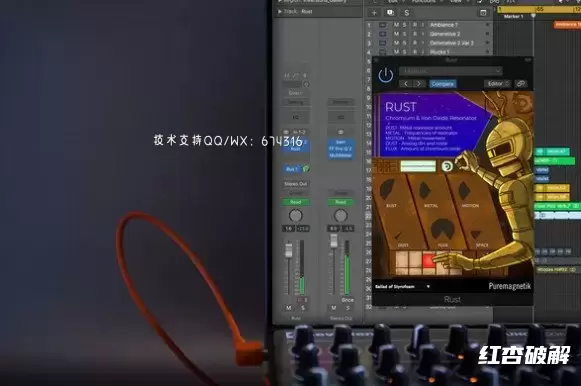Open the Editor view dropdown in plugin header
This screenshot has width=581, height=386.
click(498, 84)
